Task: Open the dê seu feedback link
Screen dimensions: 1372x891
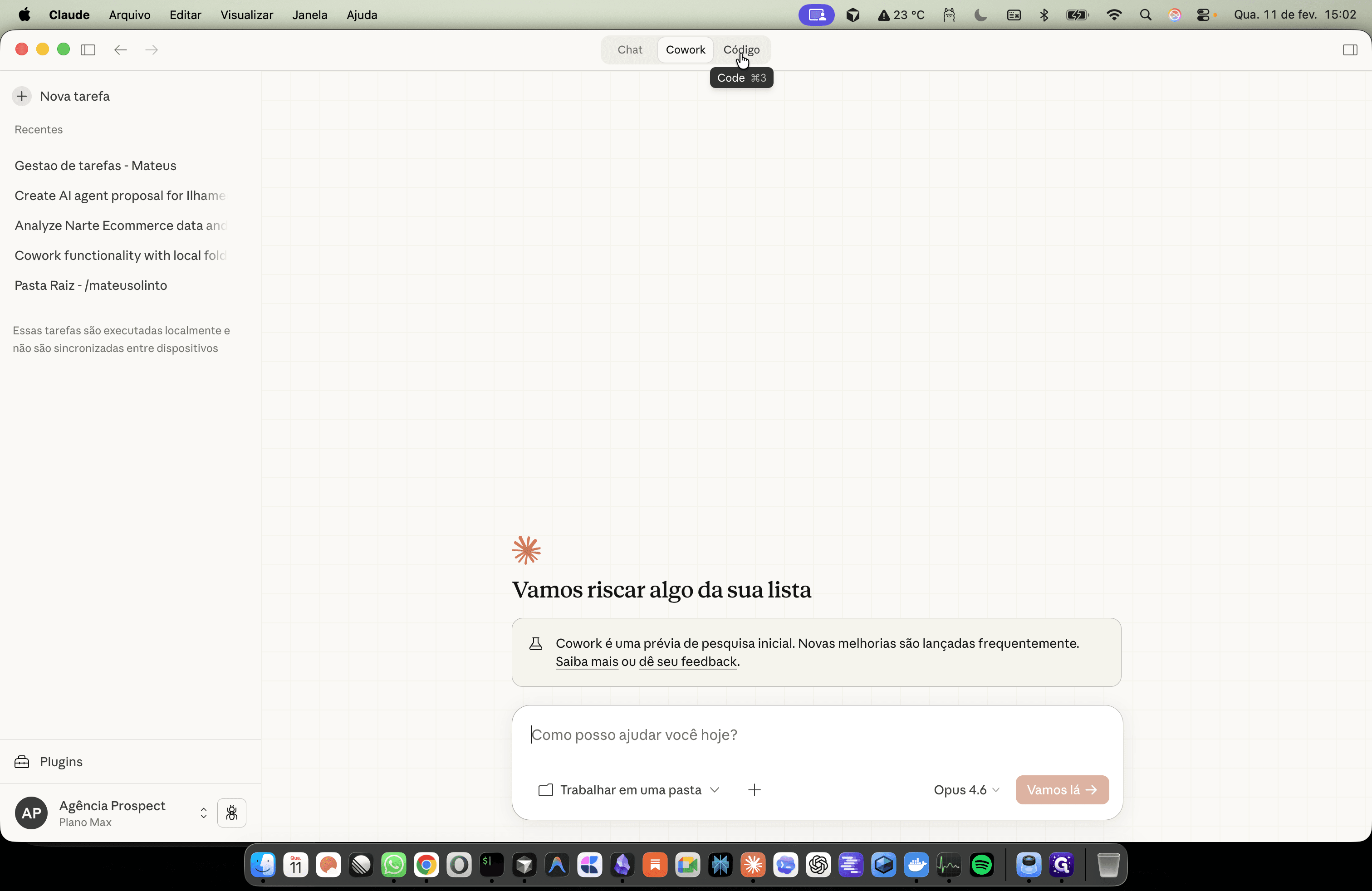Action: 688,661
